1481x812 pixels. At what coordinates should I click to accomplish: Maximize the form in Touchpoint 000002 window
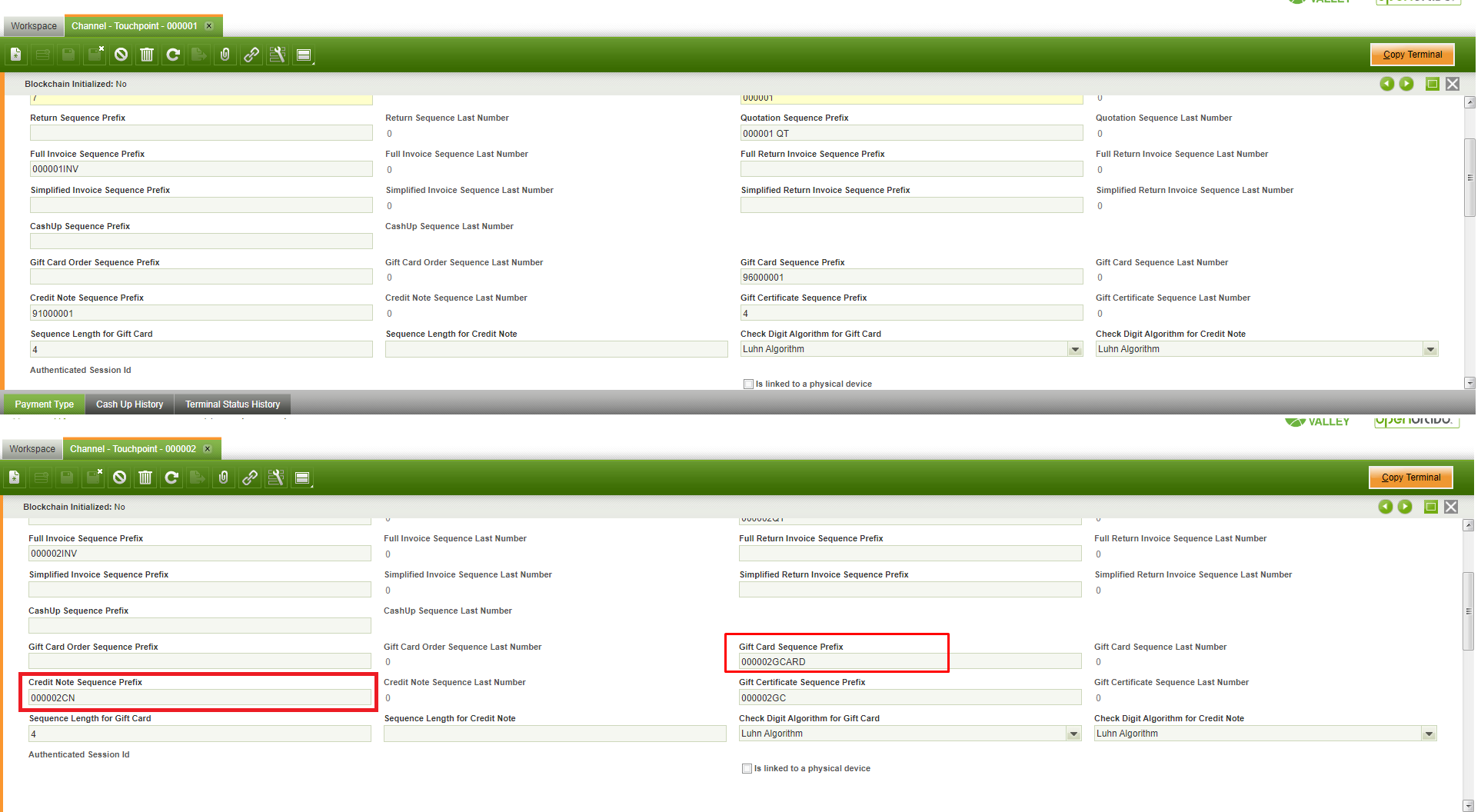point(1431,507)
